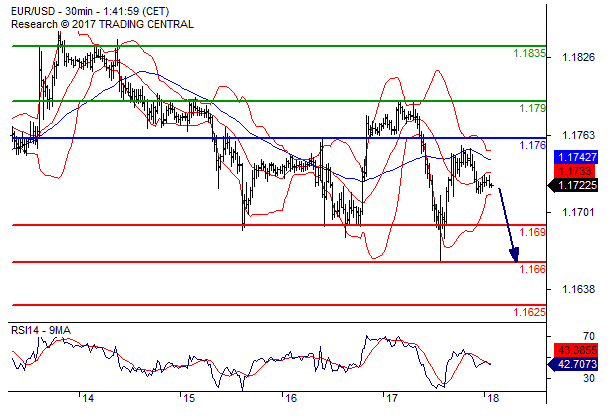Click the Research 2017 TRADING CENTRAL text
The width and height of the screenshot is (611, 416).
click(102, 24)
